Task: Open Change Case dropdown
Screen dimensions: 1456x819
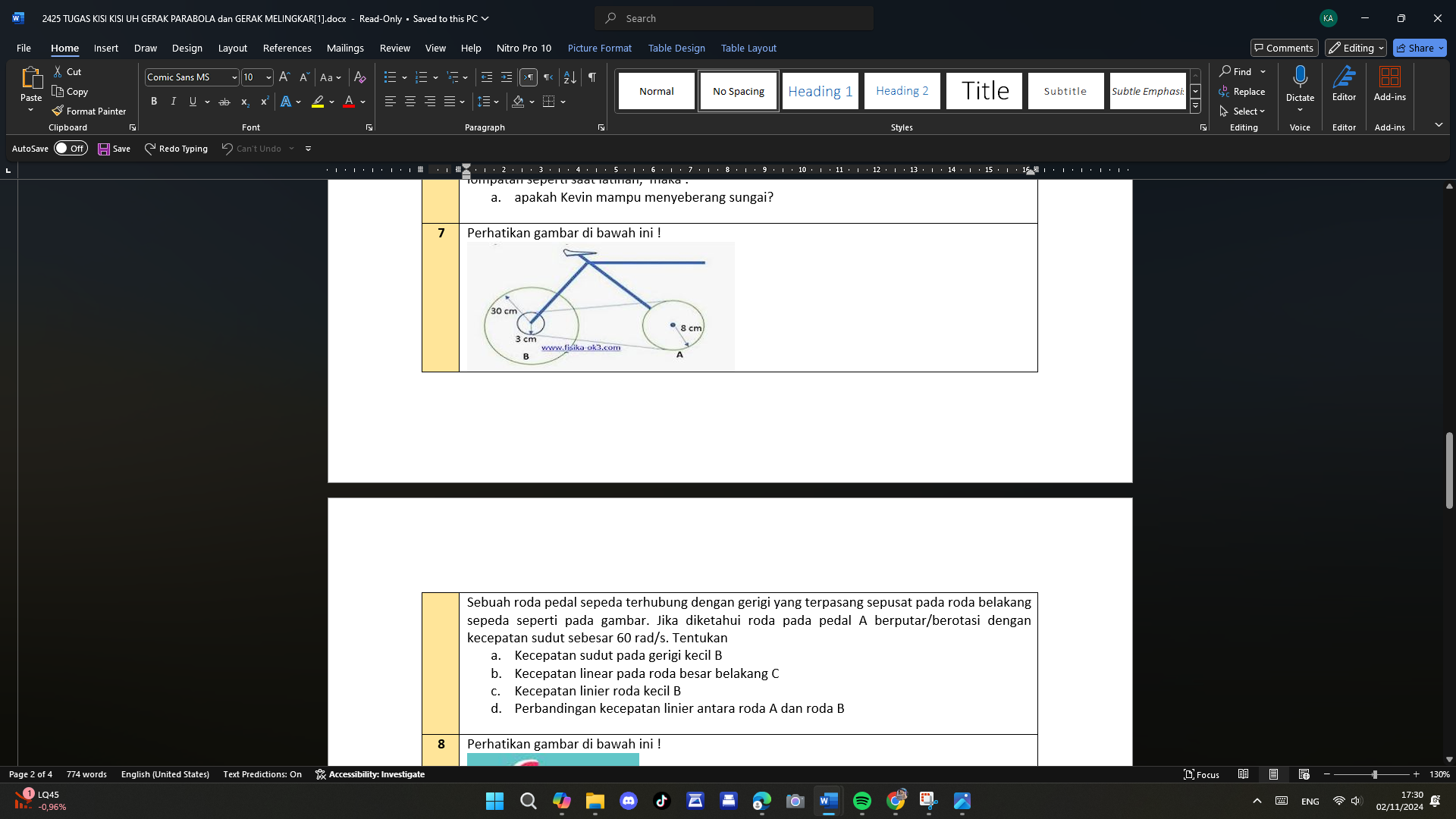Action: 330,77
